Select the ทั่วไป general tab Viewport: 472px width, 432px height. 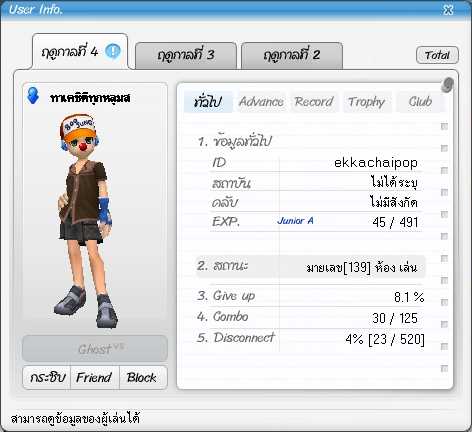(x=208, y=102)
